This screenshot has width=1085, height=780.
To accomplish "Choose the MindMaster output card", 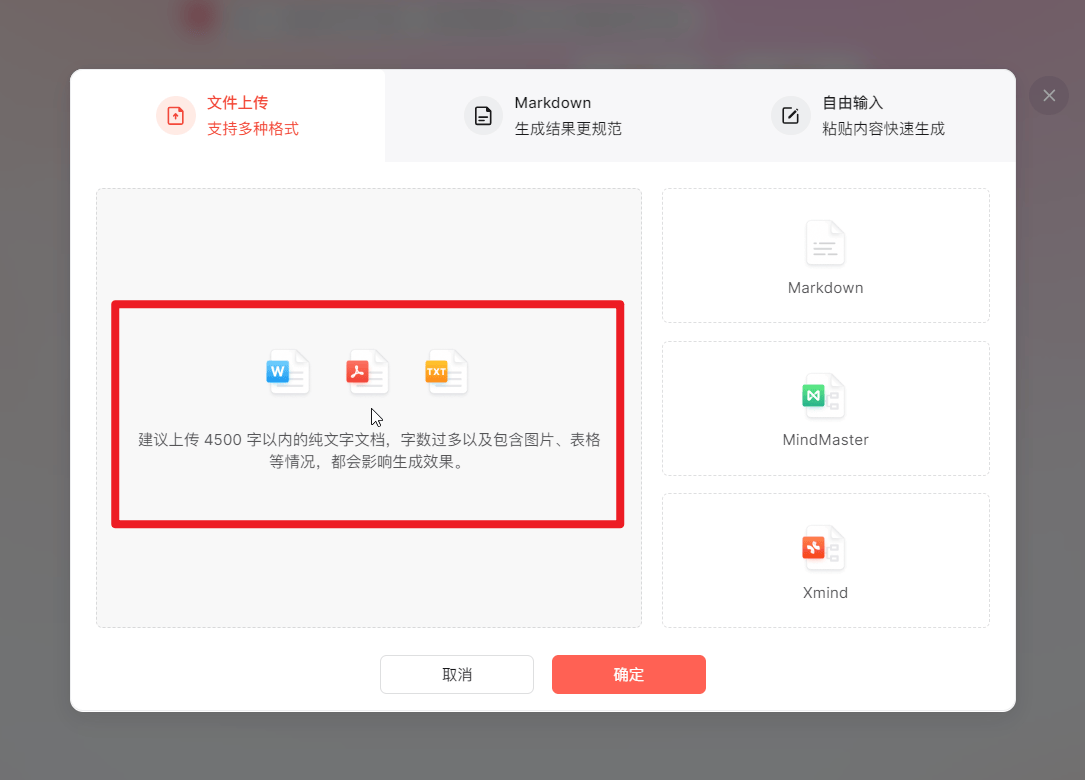I will [825, 408].
